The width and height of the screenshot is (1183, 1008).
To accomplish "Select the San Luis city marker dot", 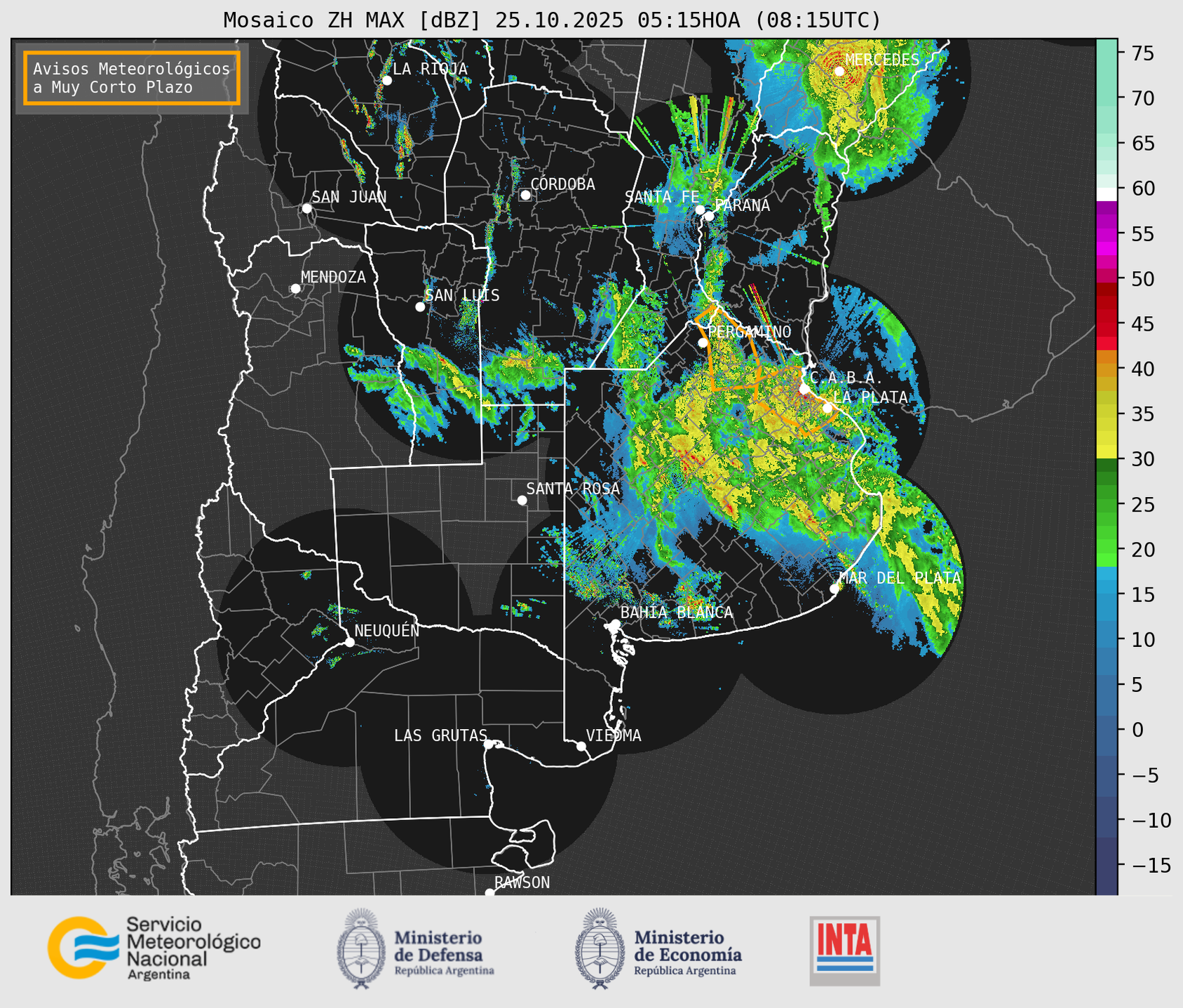I will (420, 307).
